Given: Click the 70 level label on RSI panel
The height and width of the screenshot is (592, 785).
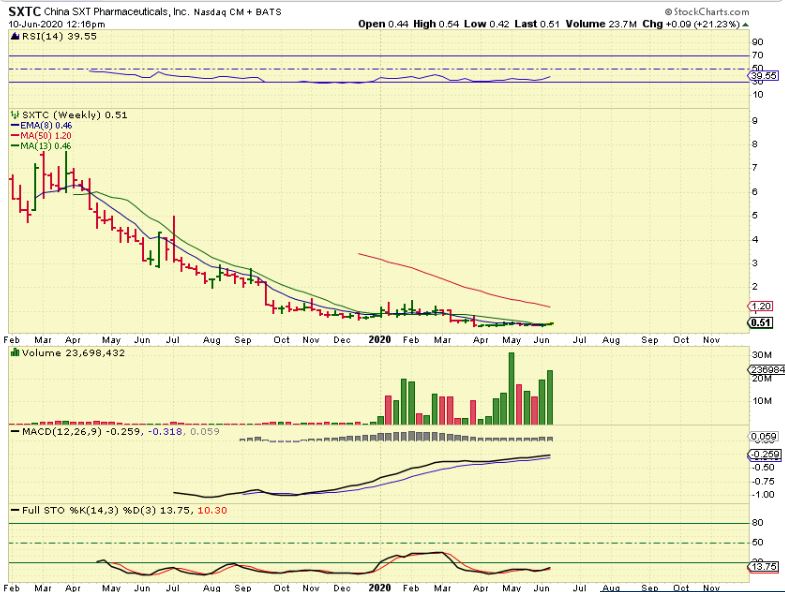Looking at the screenshot, I should point(757,55).
